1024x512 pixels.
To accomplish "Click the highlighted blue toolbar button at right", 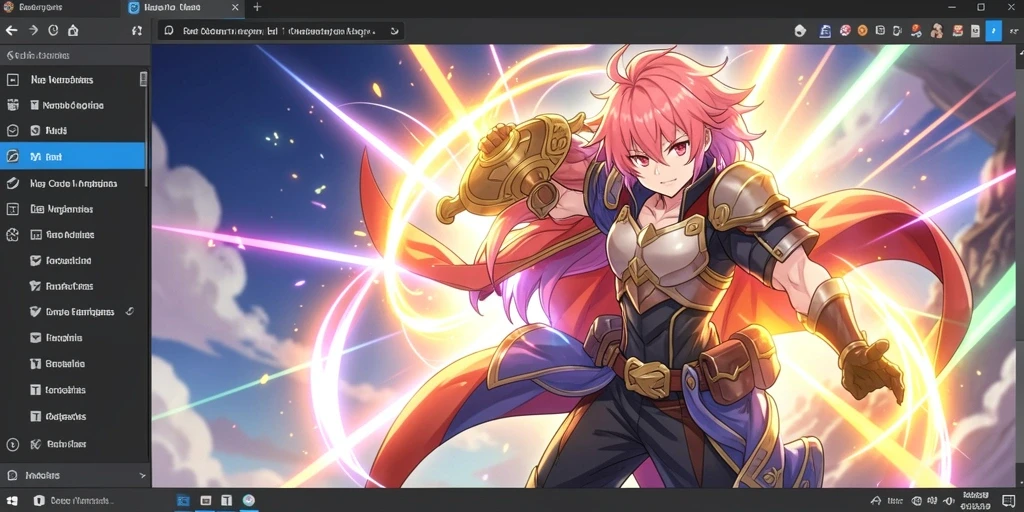I will [993, 30].
